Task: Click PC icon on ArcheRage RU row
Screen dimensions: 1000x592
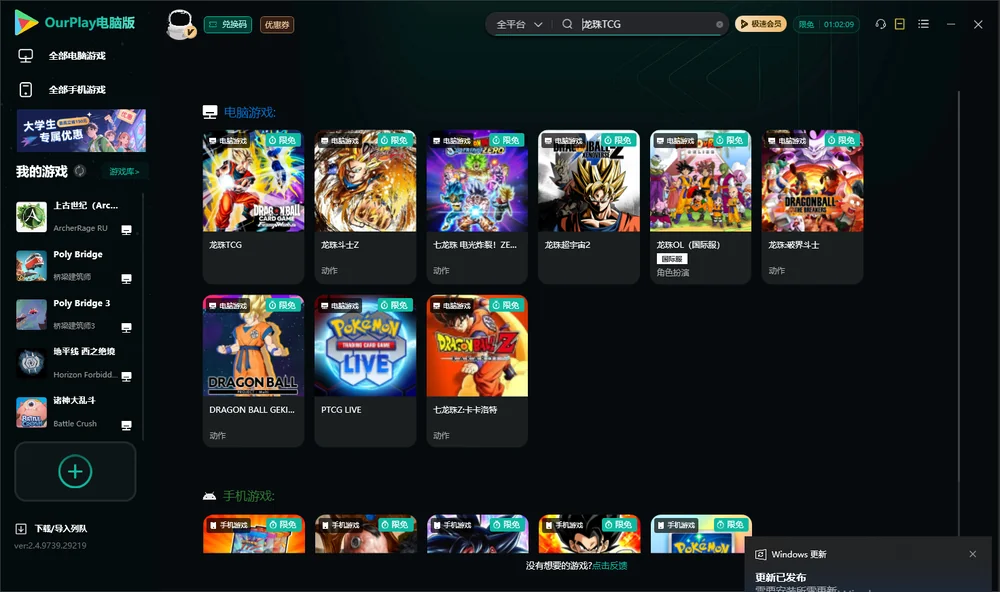Action: click(x=126, y=230)
